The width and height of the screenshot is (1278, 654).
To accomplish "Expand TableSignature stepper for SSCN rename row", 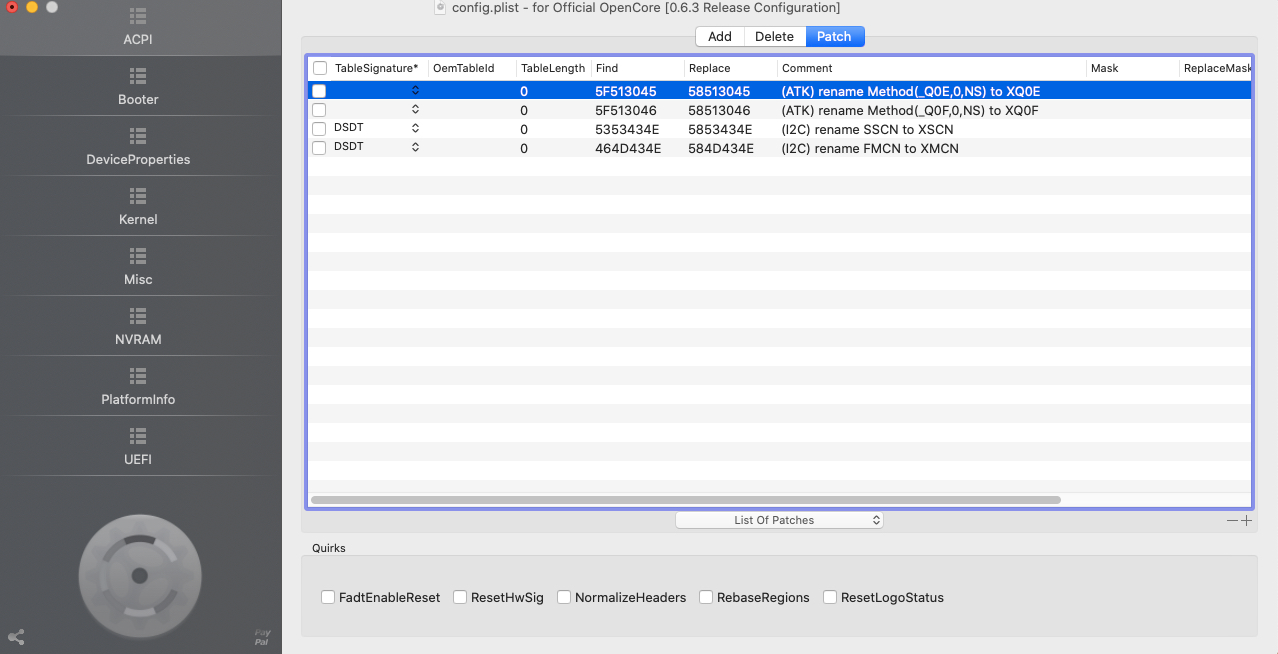I will pos(415,129).
